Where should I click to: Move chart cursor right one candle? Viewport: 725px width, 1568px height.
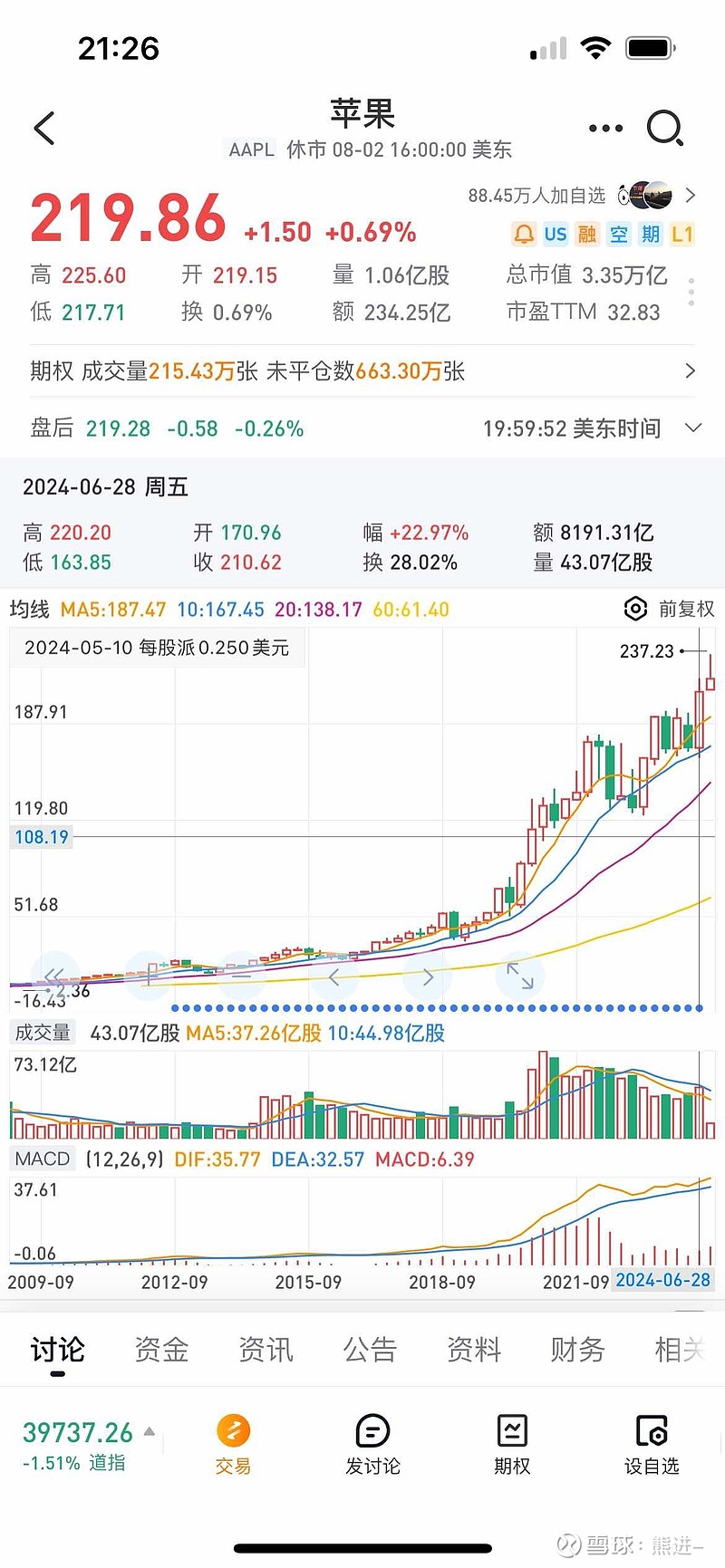tap(428, 976)
